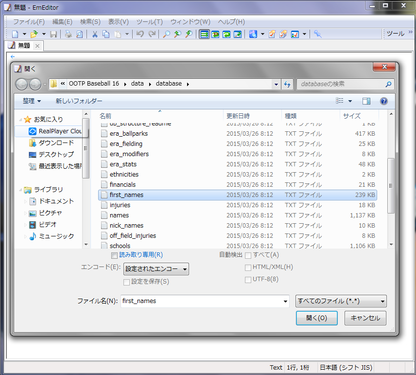Image resolution: width=416 pixels, height=375 pixels.
Task: Check the 設定を保存(S) checkbox
Action: click(x=126, y=282)
